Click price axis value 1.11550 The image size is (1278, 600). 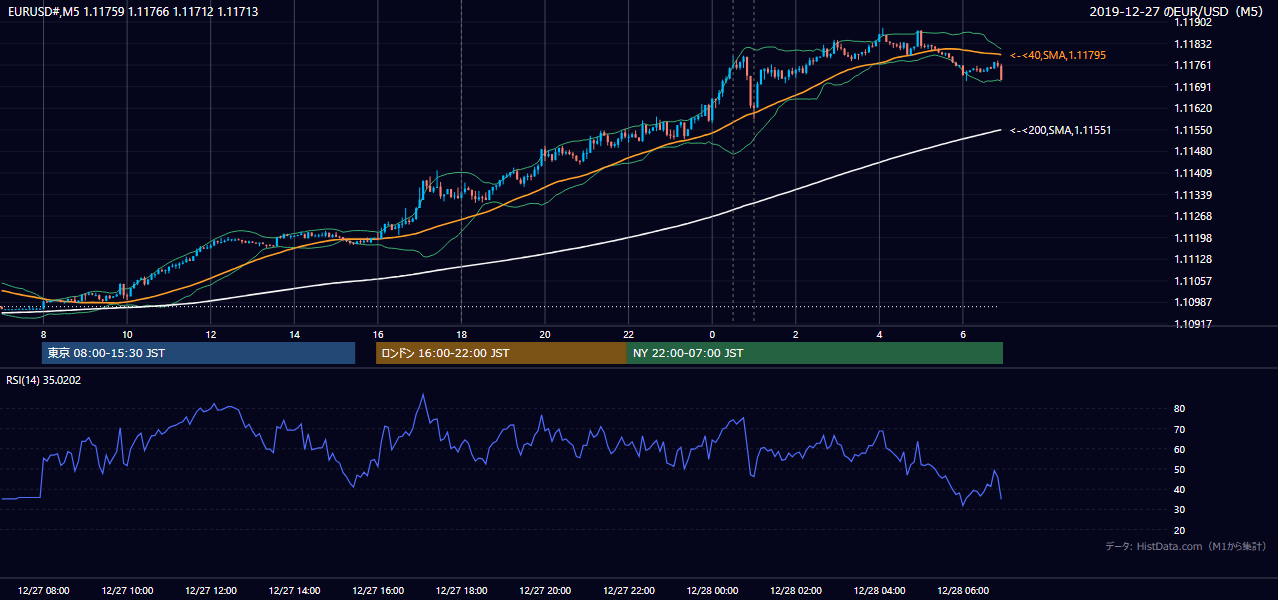coord(1194,130)
